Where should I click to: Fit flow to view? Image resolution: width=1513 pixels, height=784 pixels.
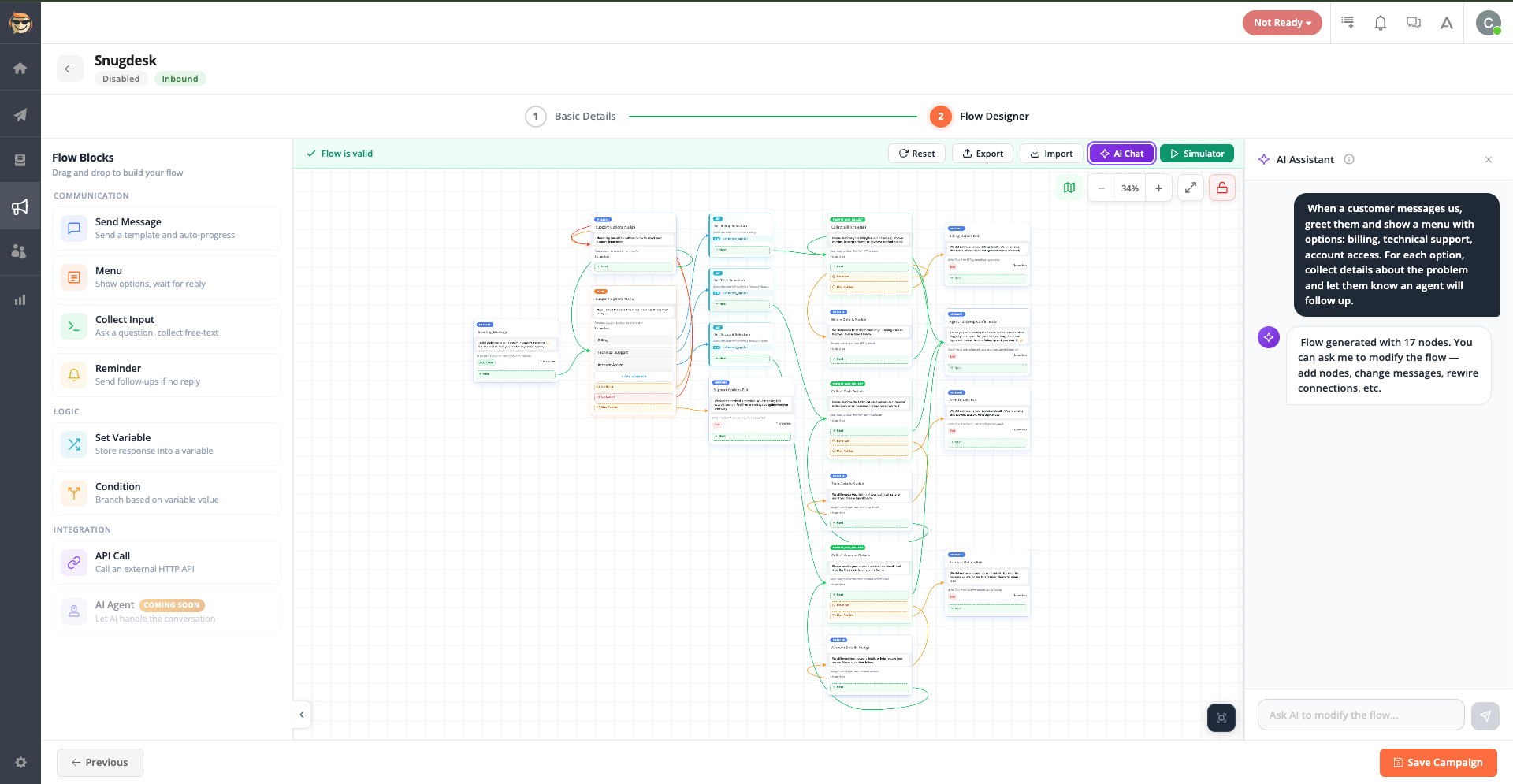tap(1221, 718)
